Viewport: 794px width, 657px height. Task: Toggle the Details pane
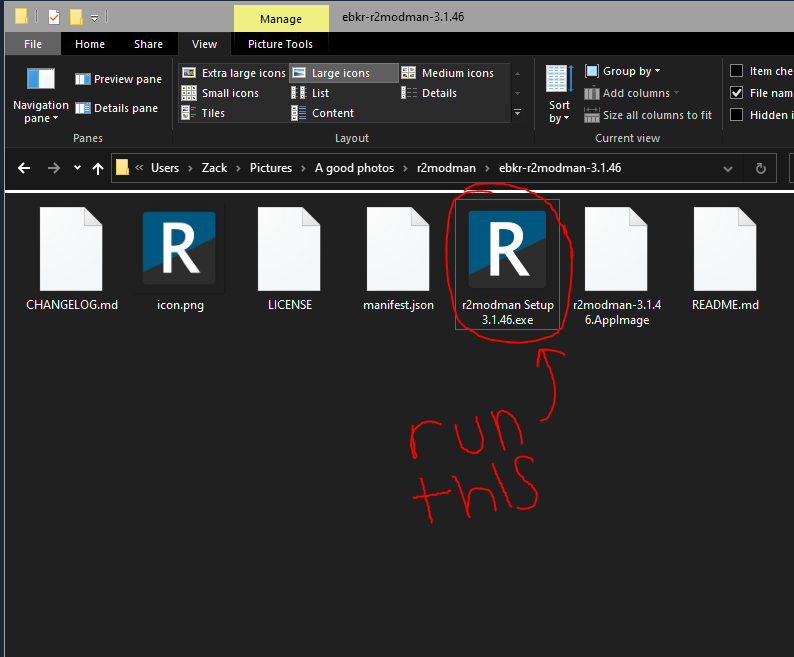116,108
